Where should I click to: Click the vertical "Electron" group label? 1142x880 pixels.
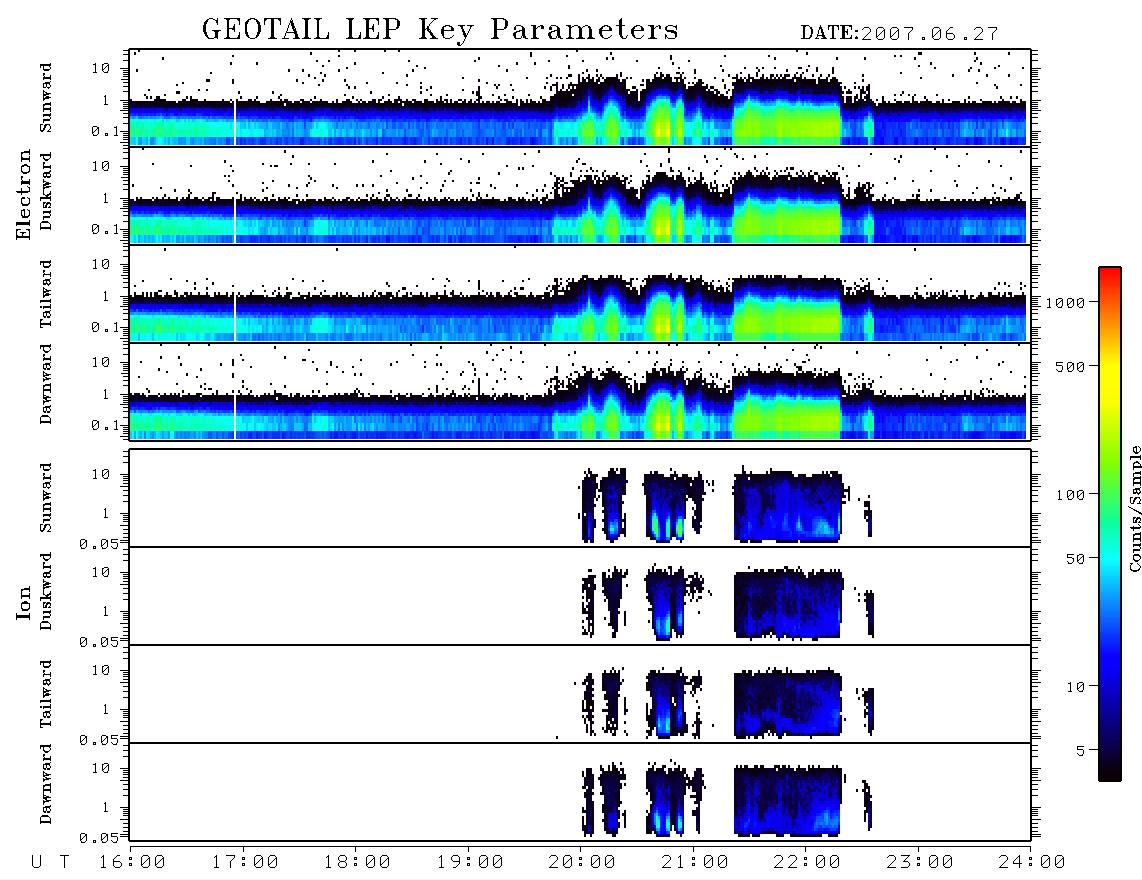[x=24, y=194]
